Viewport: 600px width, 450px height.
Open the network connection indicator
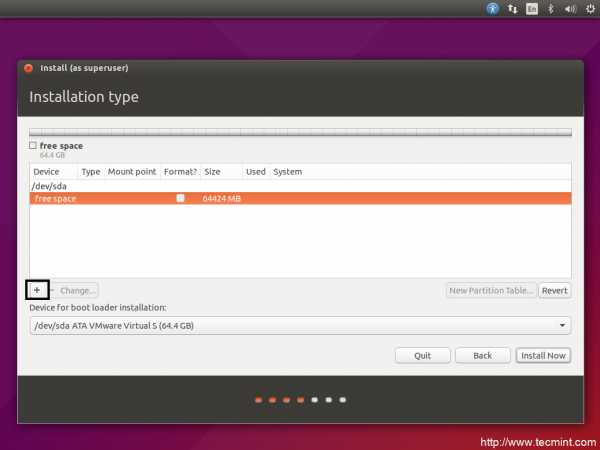(x=512, y=8)
